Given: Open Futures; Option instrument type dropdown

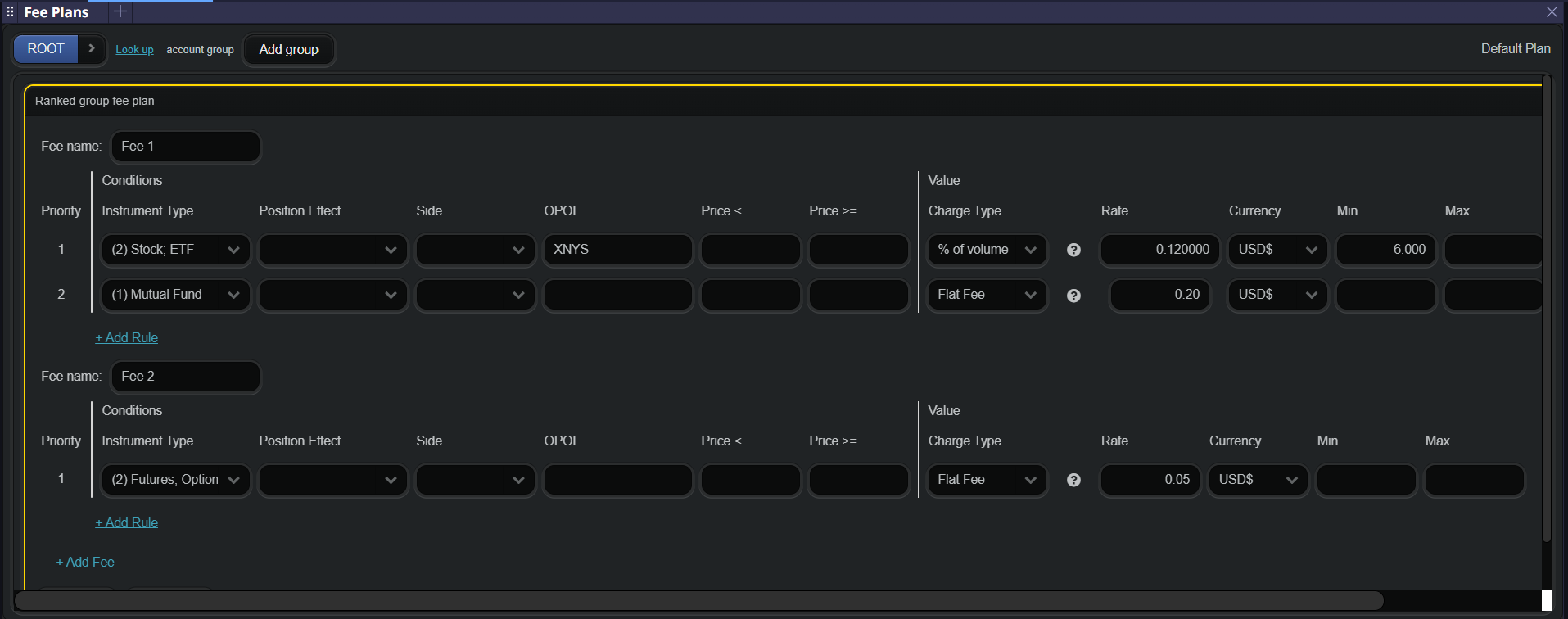Looking at the screenshot, I should 175,480.
